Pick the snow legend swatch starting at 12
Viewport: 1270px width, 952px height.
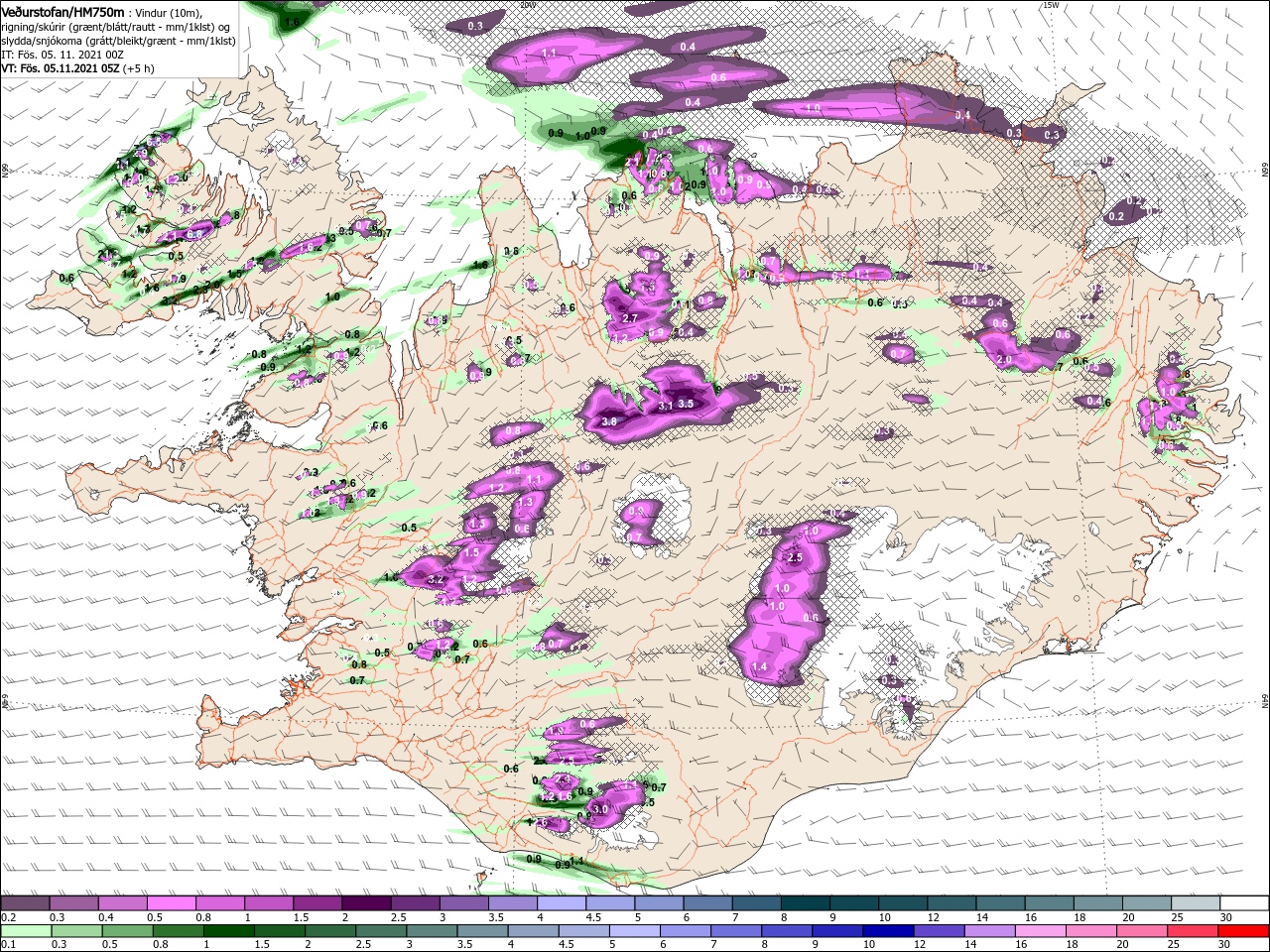[952, 904]
